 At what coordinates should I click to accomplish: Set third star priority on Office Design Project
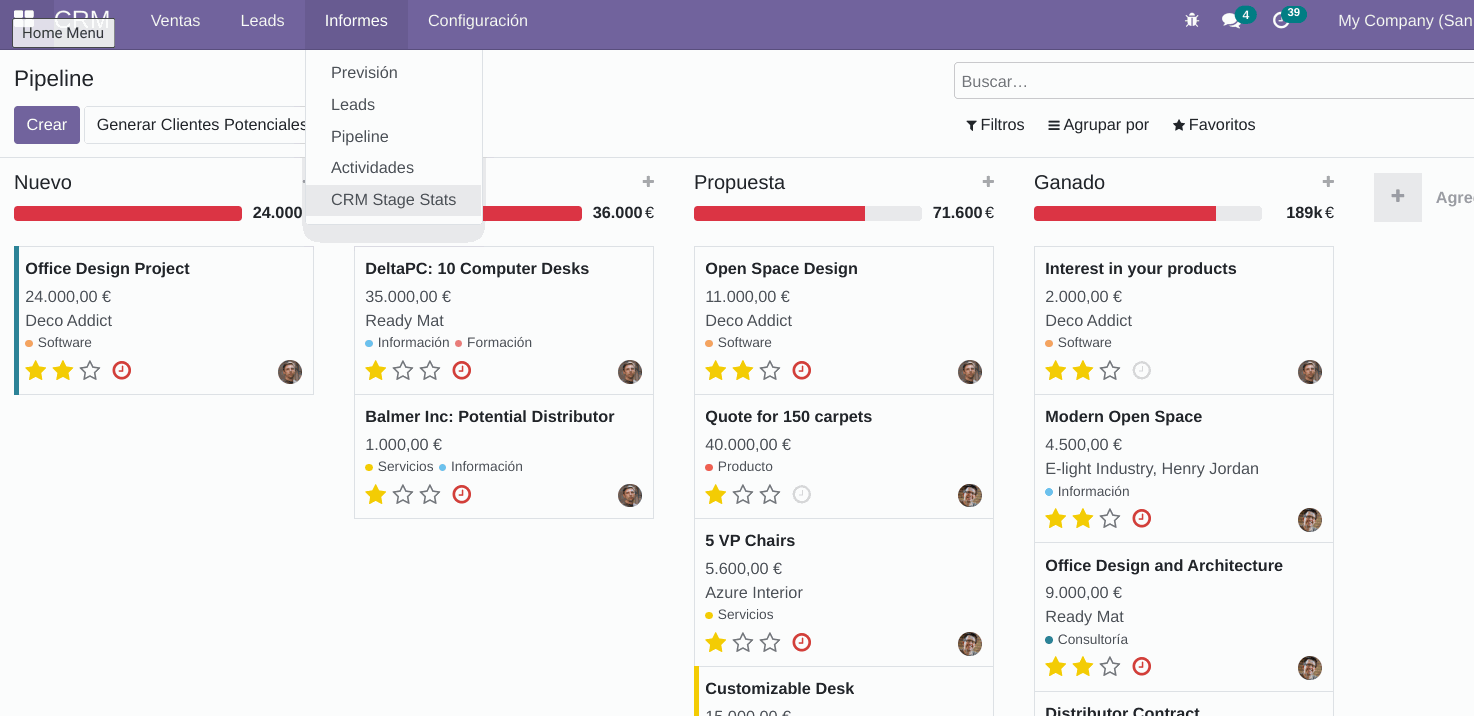point(90,370)
